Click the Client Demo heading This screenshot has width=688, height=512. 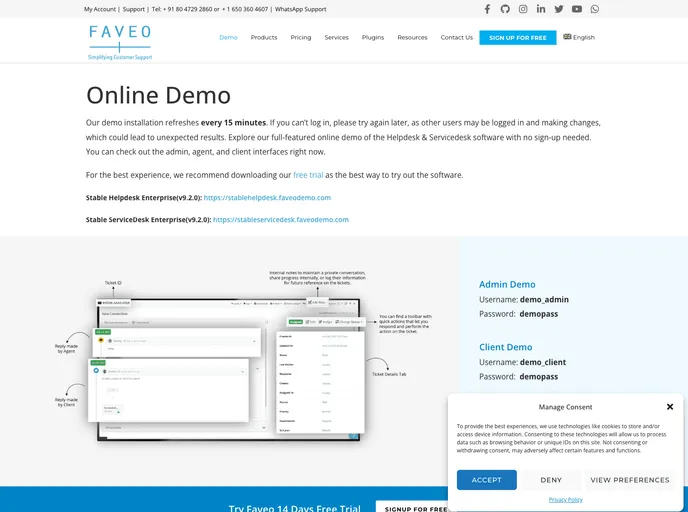click(x=505, y=347)
